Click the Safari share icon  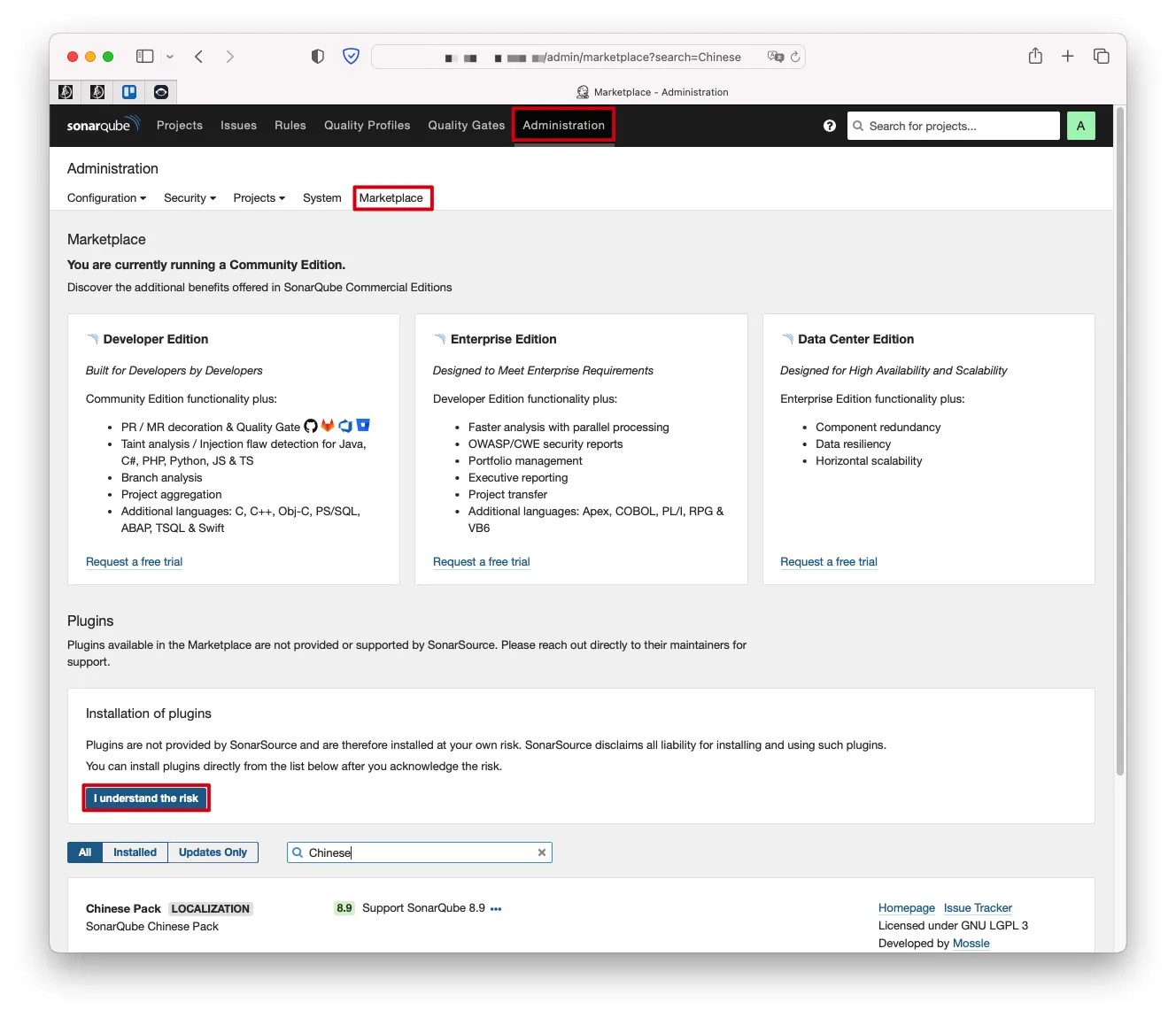pos(1035,57)
